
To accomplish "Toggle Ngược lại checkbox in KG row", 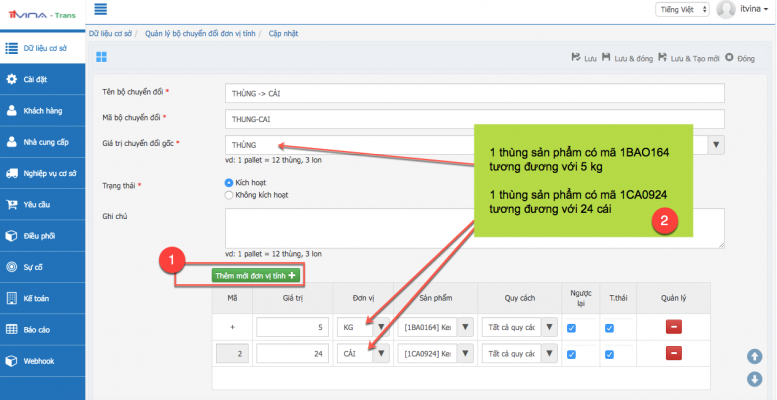I will pos(571,328).
